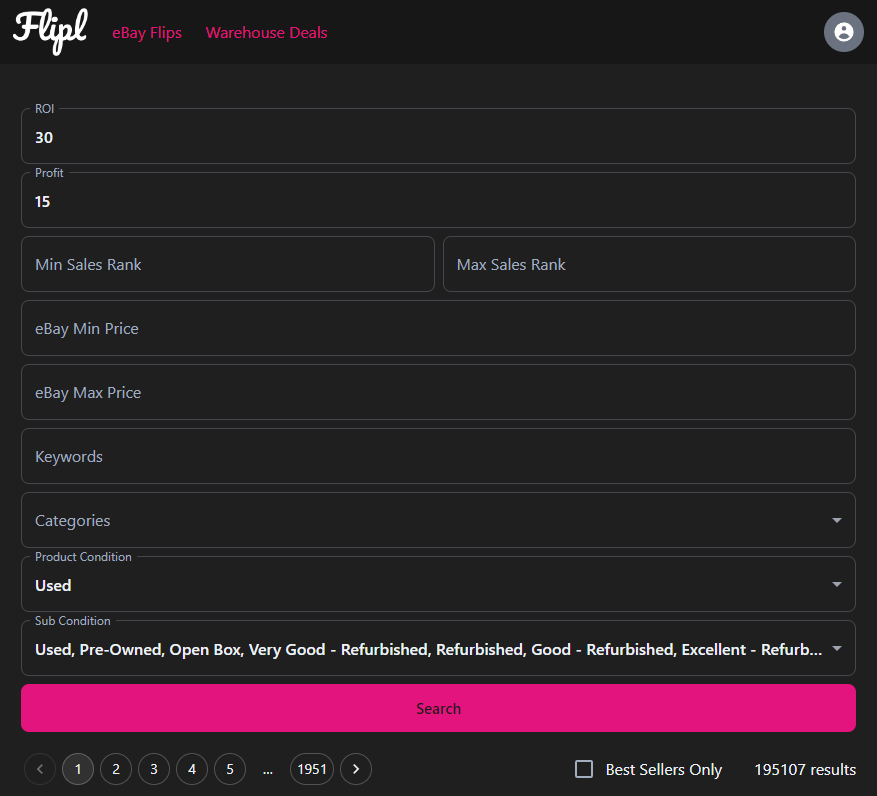Expand the Categories dropdown
877x796 pixels.
438,520
